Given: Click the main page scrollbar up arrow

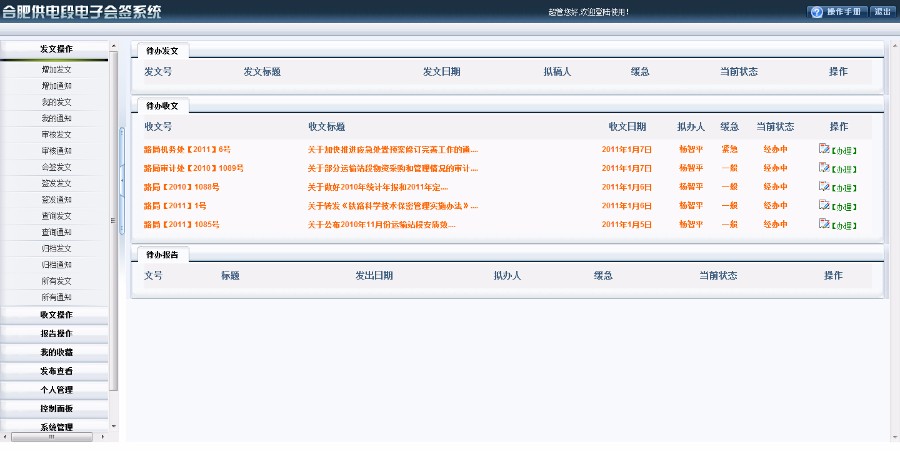Looking at the screenshot, I should 895,45.
